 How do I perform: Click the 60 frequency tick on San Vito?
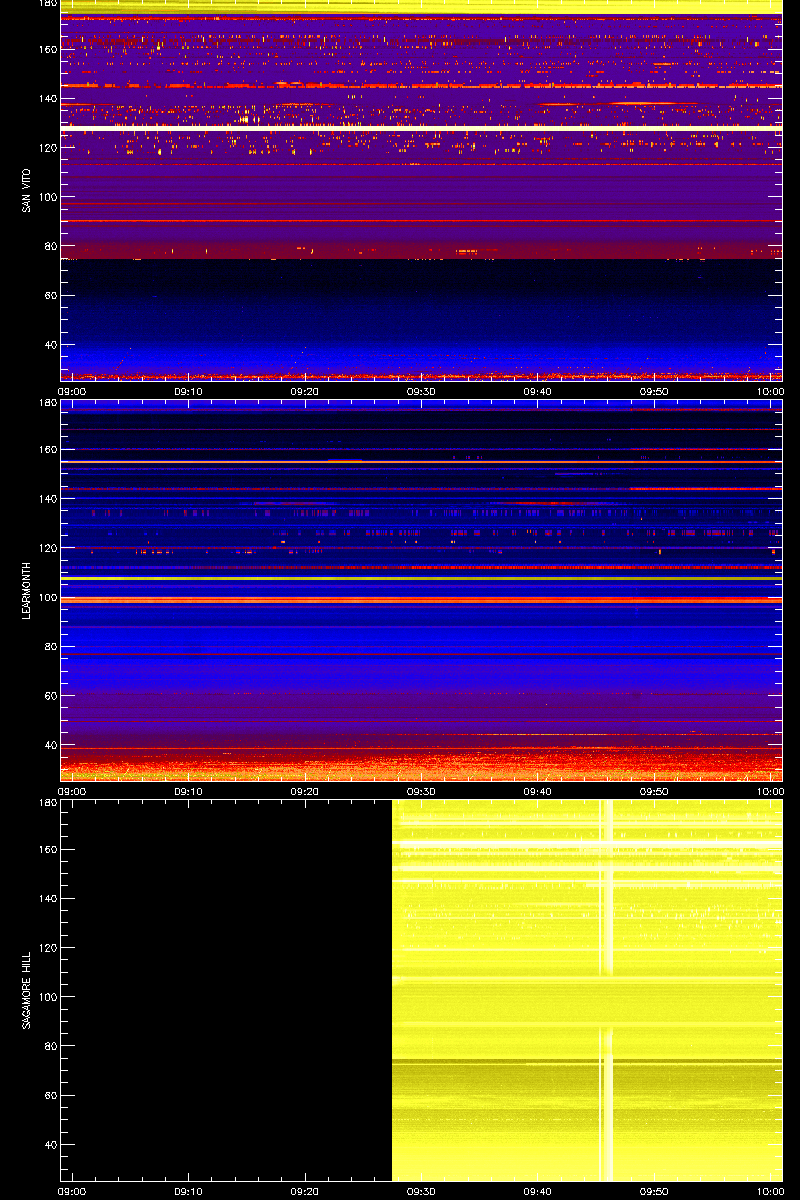point(50,296)
